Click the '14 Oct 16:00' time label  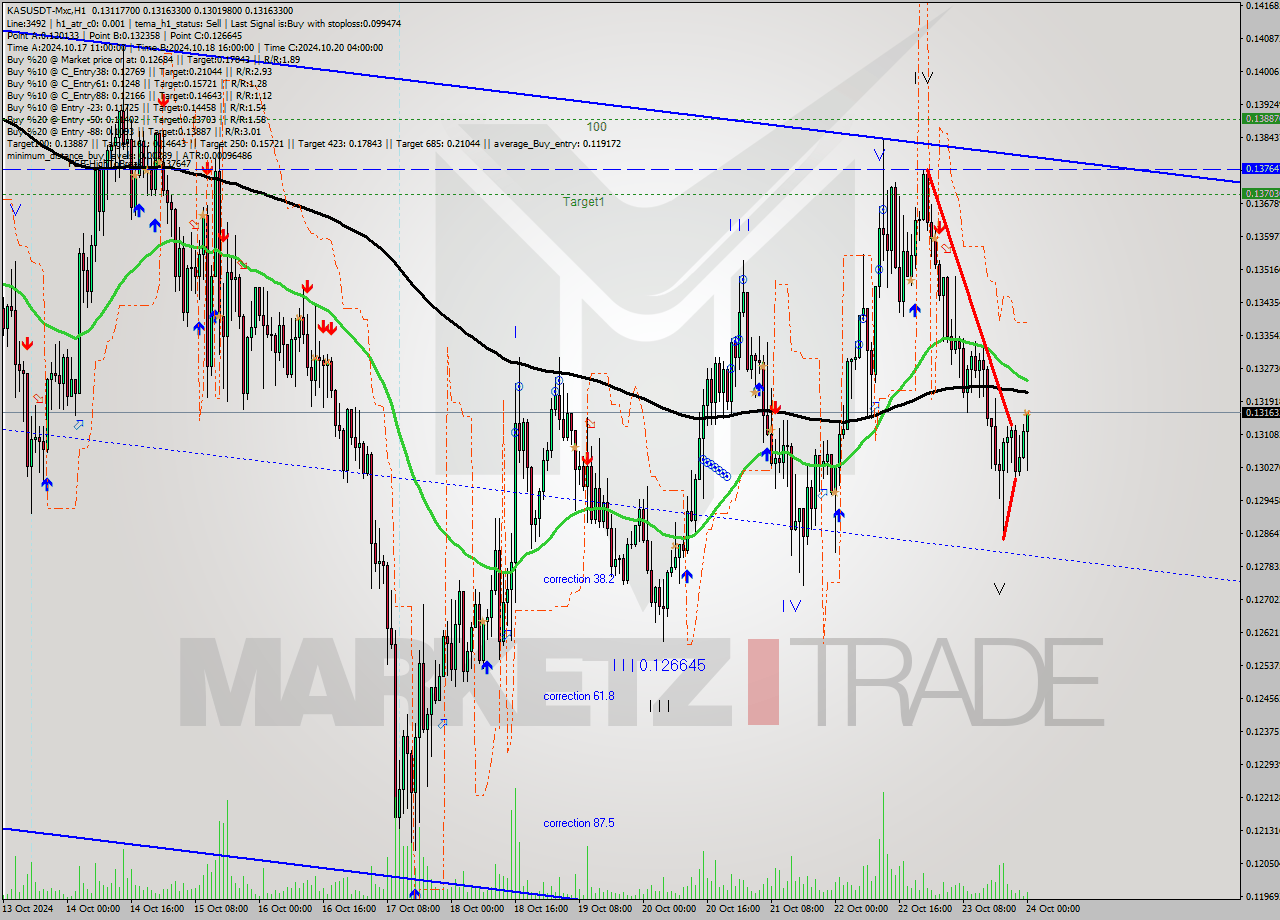click(156, 909)
